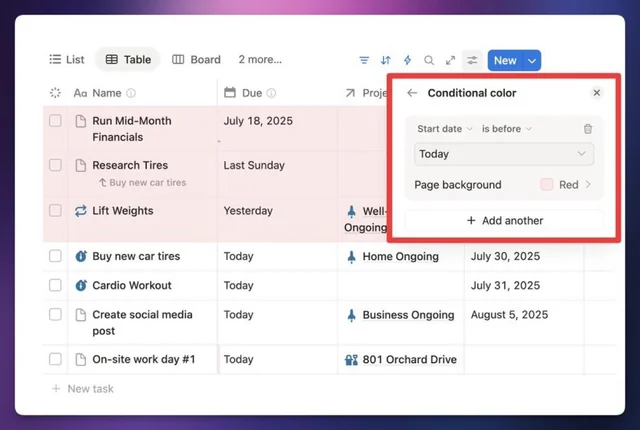Open the New button dropdown arrow
This screenshot has height=430, width=640.
click(531, 61)
